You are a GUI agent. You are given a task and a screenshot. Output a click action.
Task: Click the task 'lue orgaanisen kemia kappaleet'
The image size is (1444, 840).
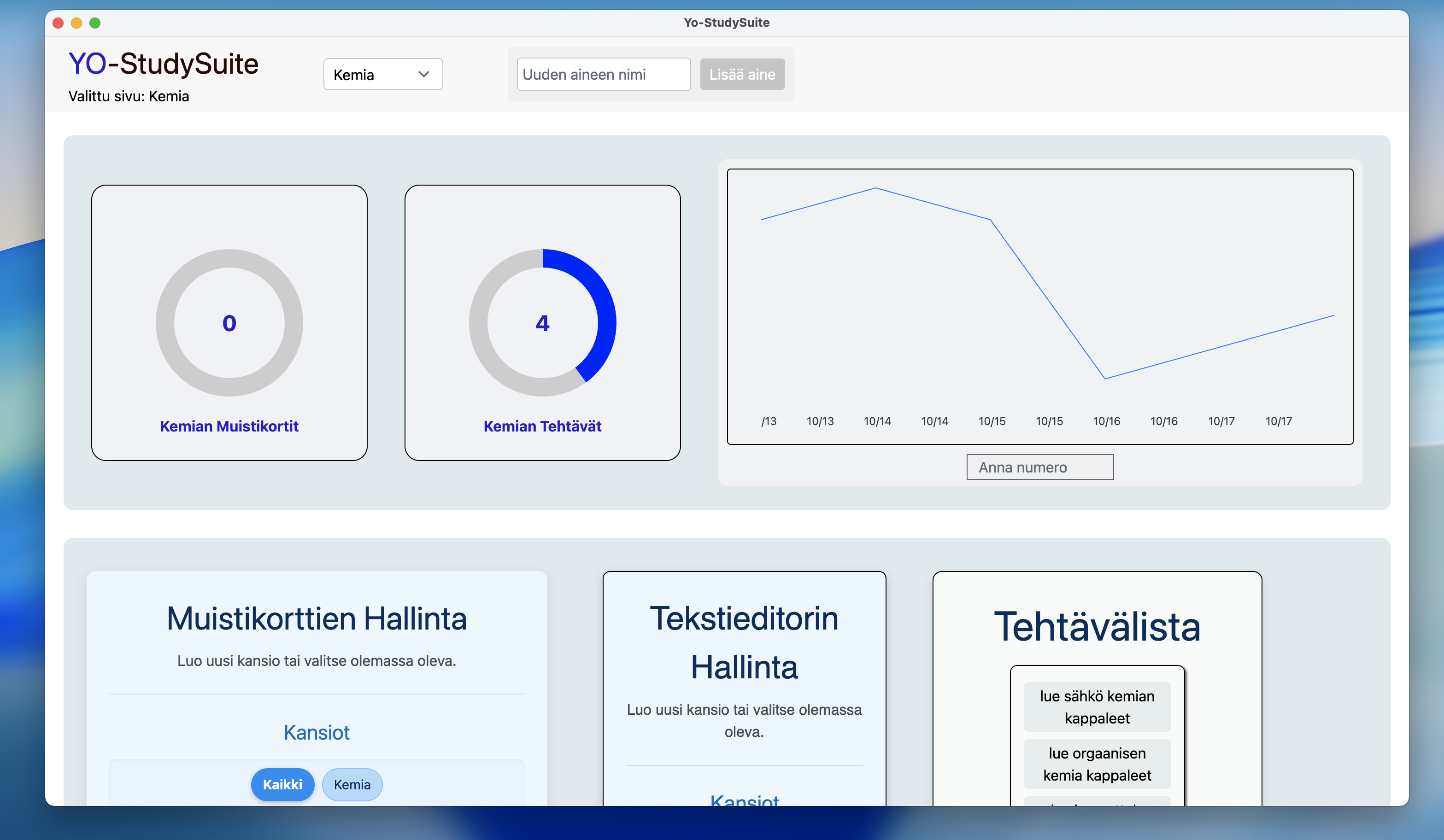click(1097, 764)
